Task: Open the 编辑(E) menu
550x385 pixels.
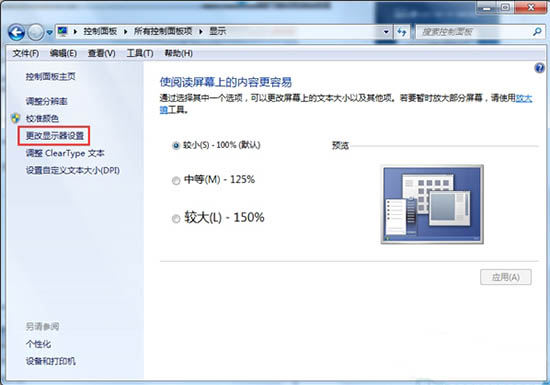Action: click(63, 53)
